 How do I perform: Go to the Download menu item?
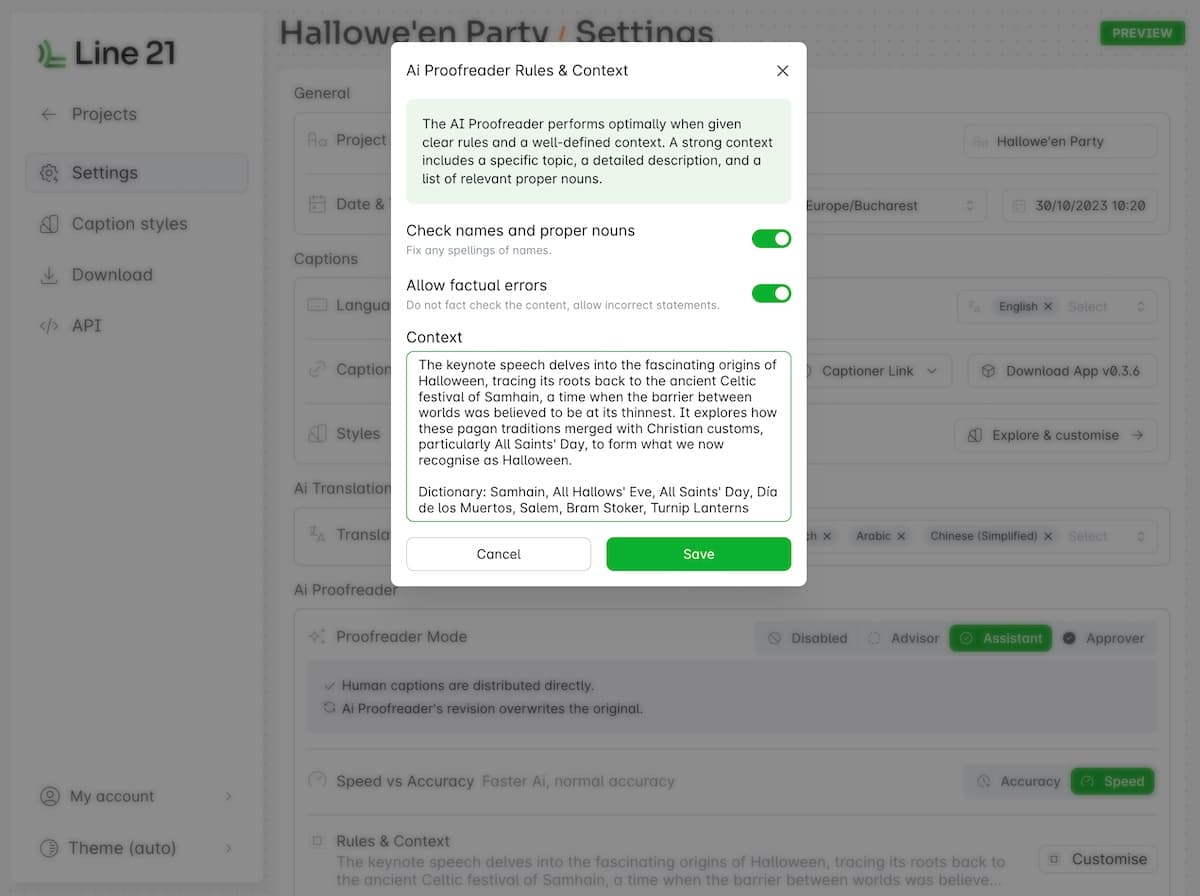click(x=112, y=275)
